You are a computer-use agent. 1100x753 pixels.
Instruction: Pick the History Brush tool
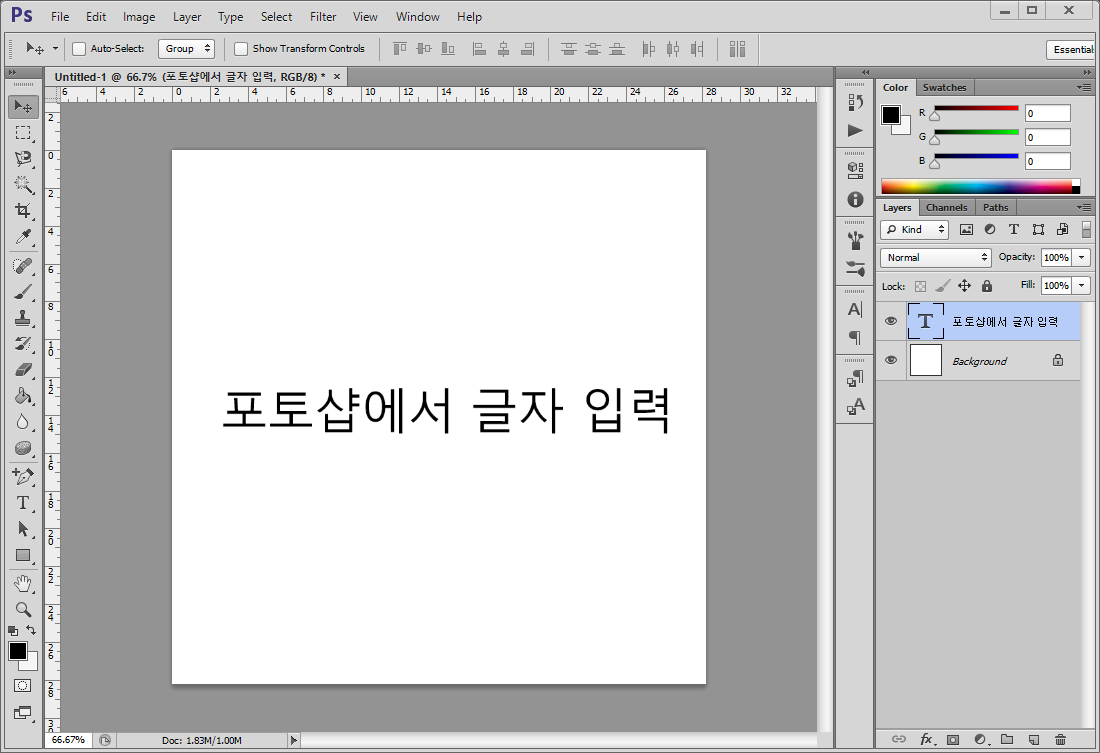(23, 344)
